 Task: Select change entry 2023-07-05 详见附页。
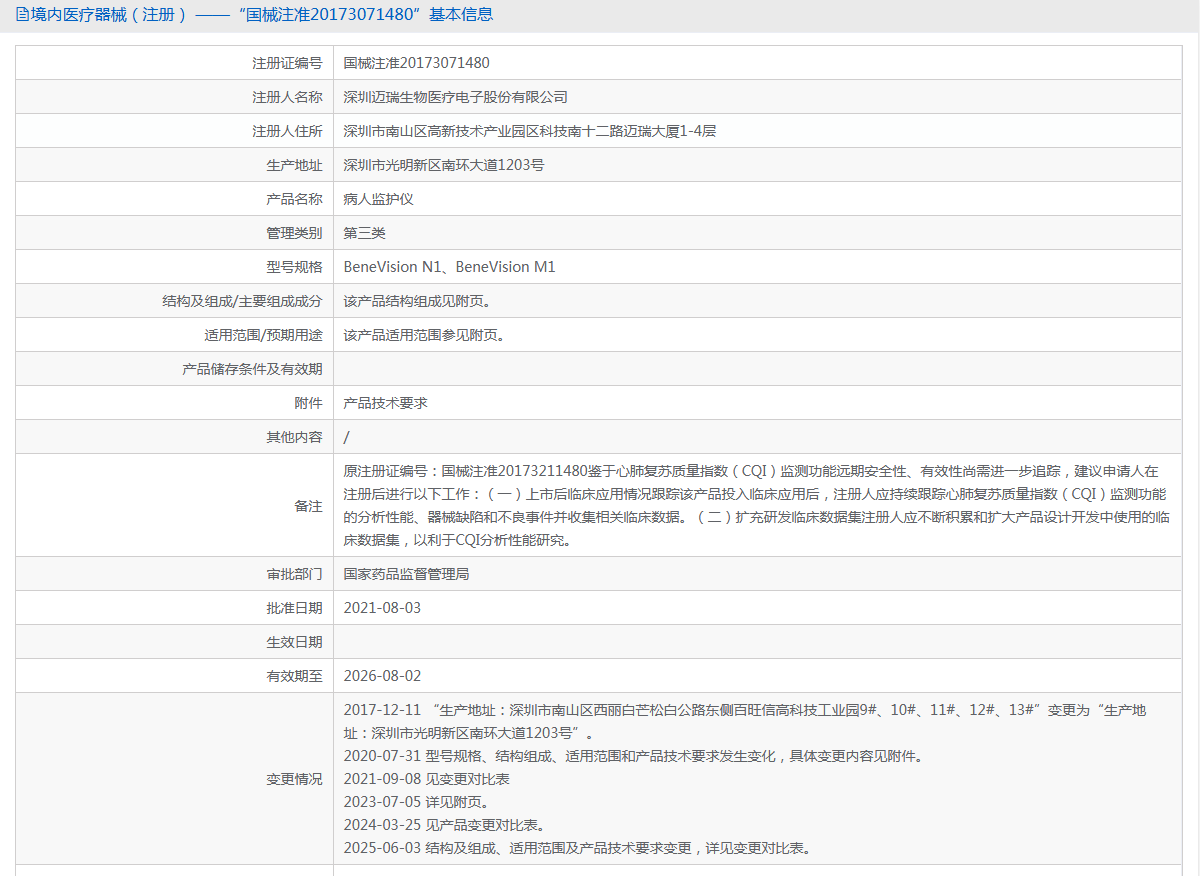416,802
